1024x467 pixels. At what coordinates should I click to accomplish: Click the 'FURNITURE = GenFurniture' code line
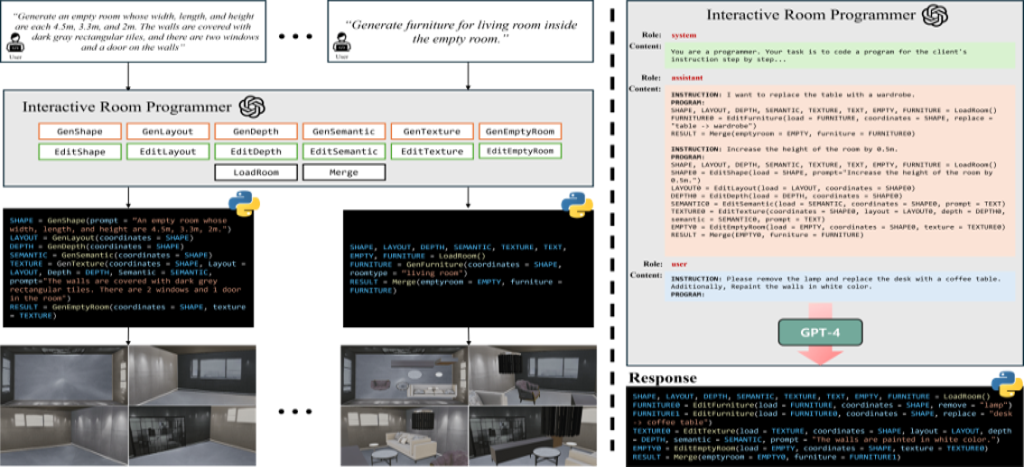[x=455, y=268]
